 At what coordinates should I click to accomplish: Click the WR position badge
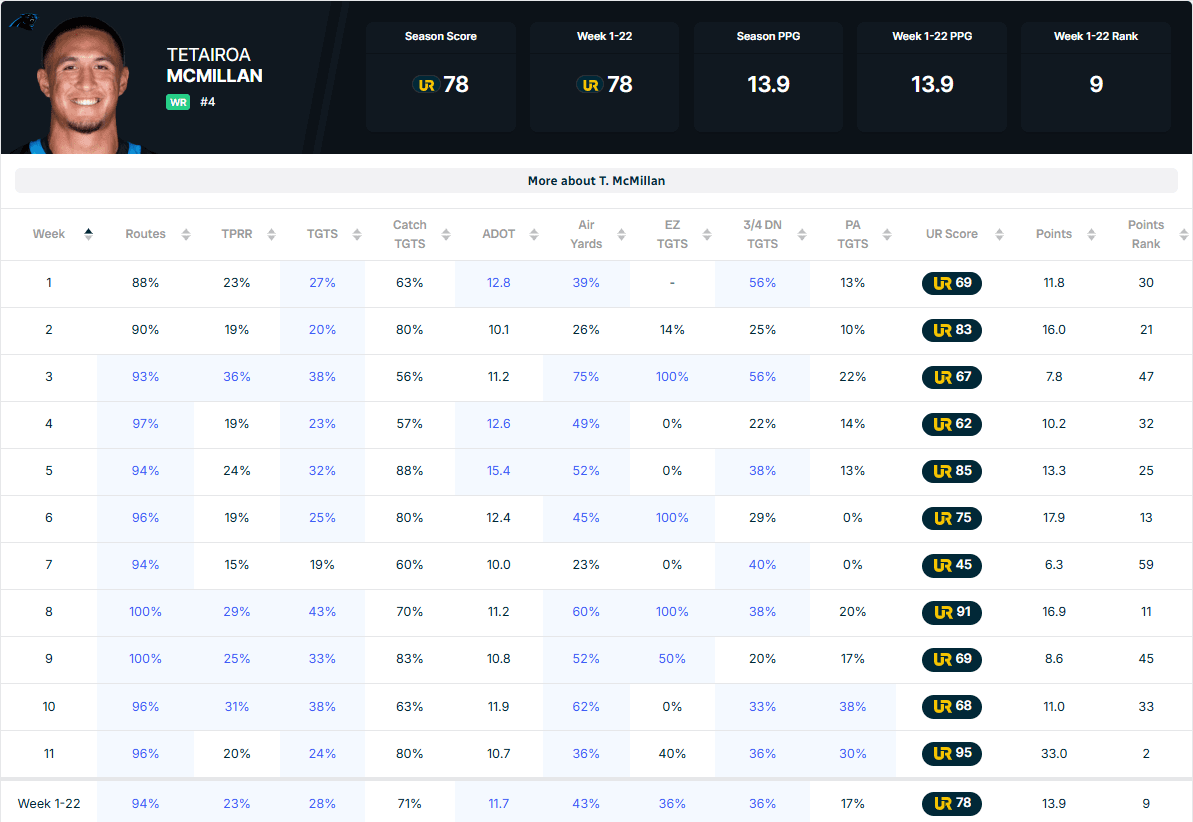[178, 102]
